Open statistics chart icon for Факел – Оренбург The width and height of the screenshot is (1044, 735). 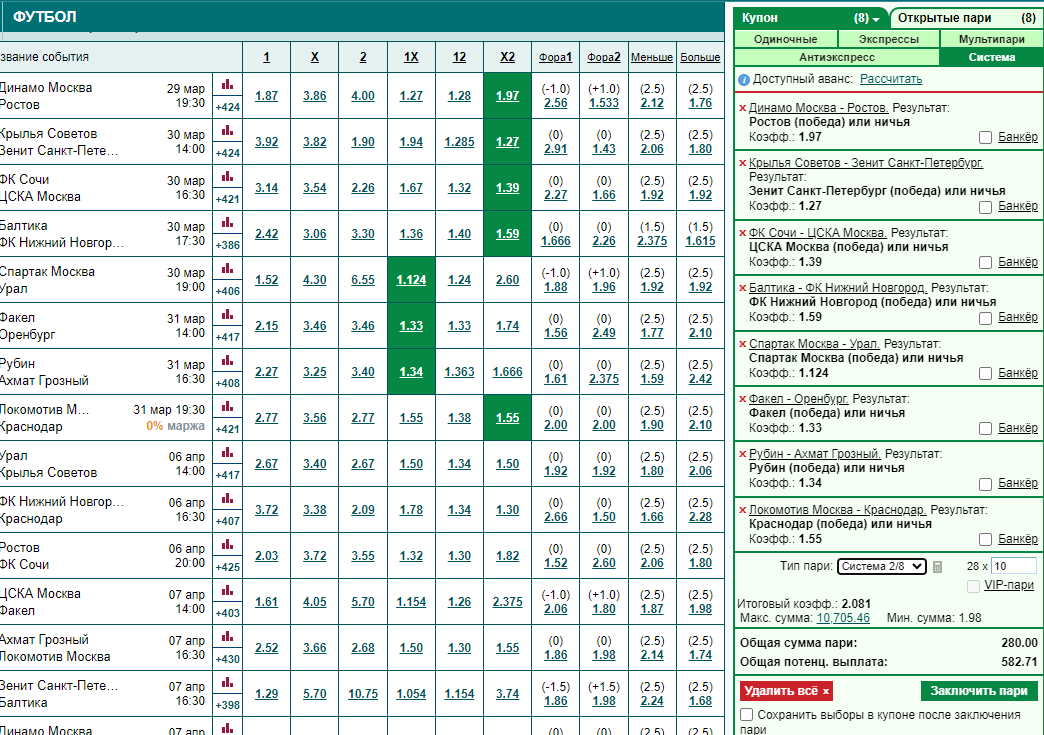pyautogui.click(x=228, y=314)
